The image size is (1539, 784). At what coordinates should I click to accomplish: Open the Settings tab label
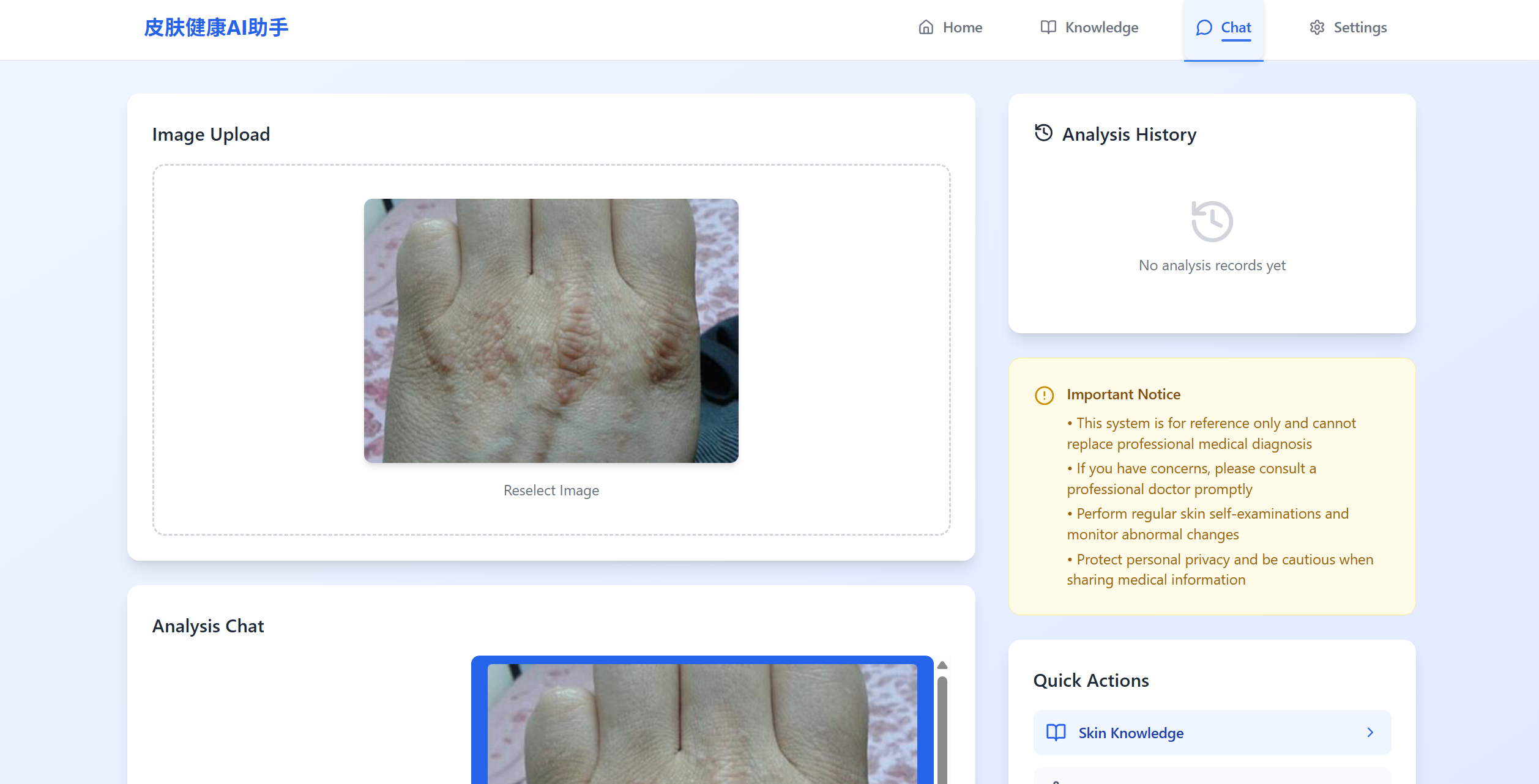[x=1360, y=28]
